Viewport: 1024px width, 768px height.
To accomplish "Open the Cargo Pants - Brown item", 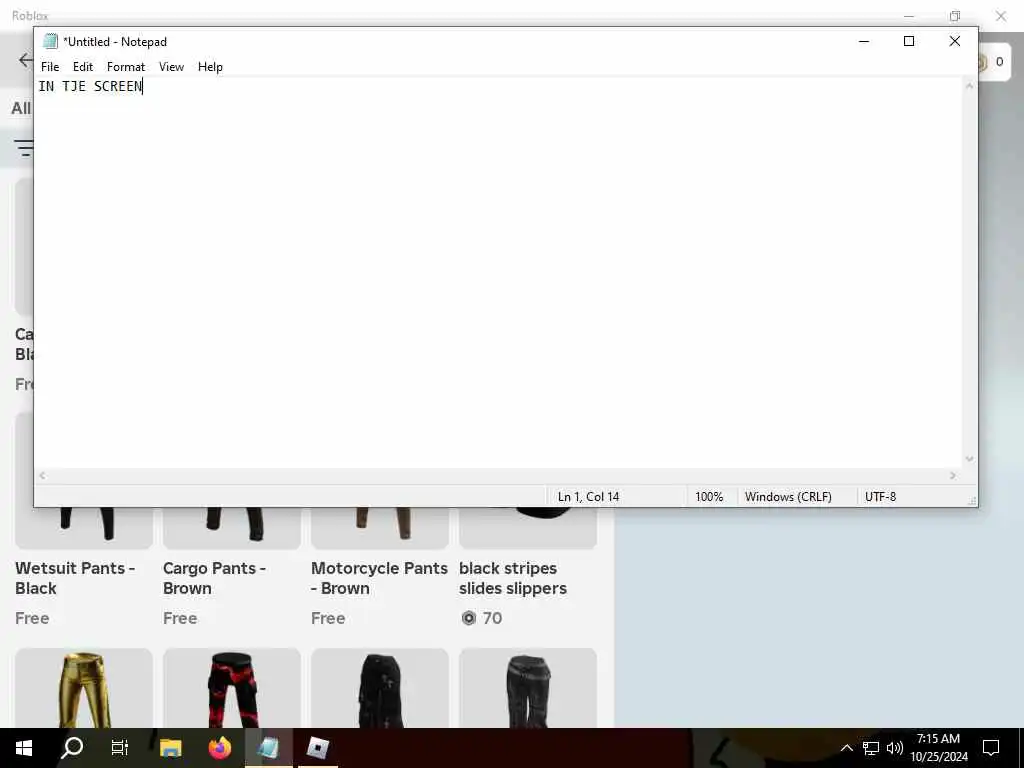I will click(214, 578).
